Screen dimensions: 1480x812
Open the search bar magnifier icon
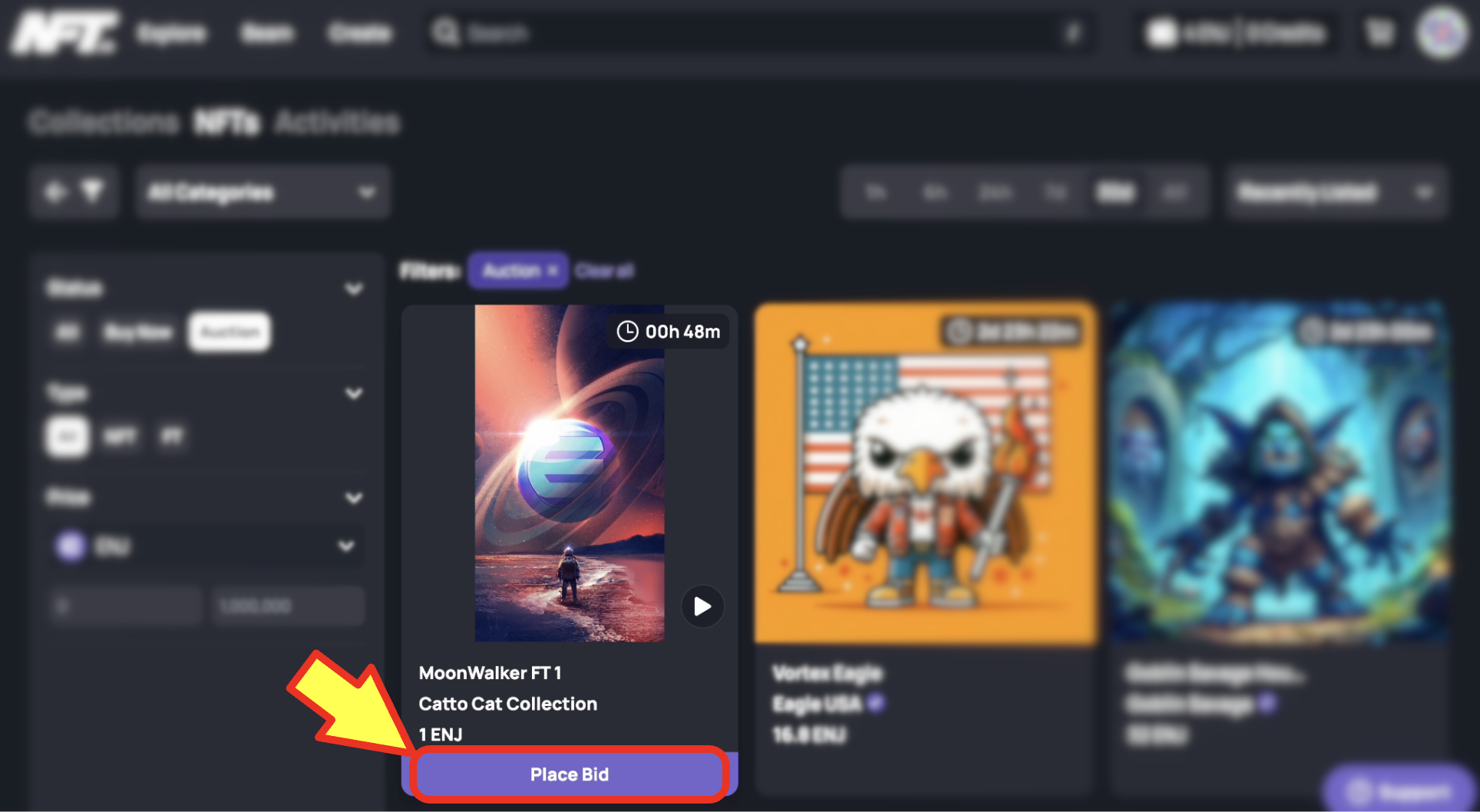(446, 32)
